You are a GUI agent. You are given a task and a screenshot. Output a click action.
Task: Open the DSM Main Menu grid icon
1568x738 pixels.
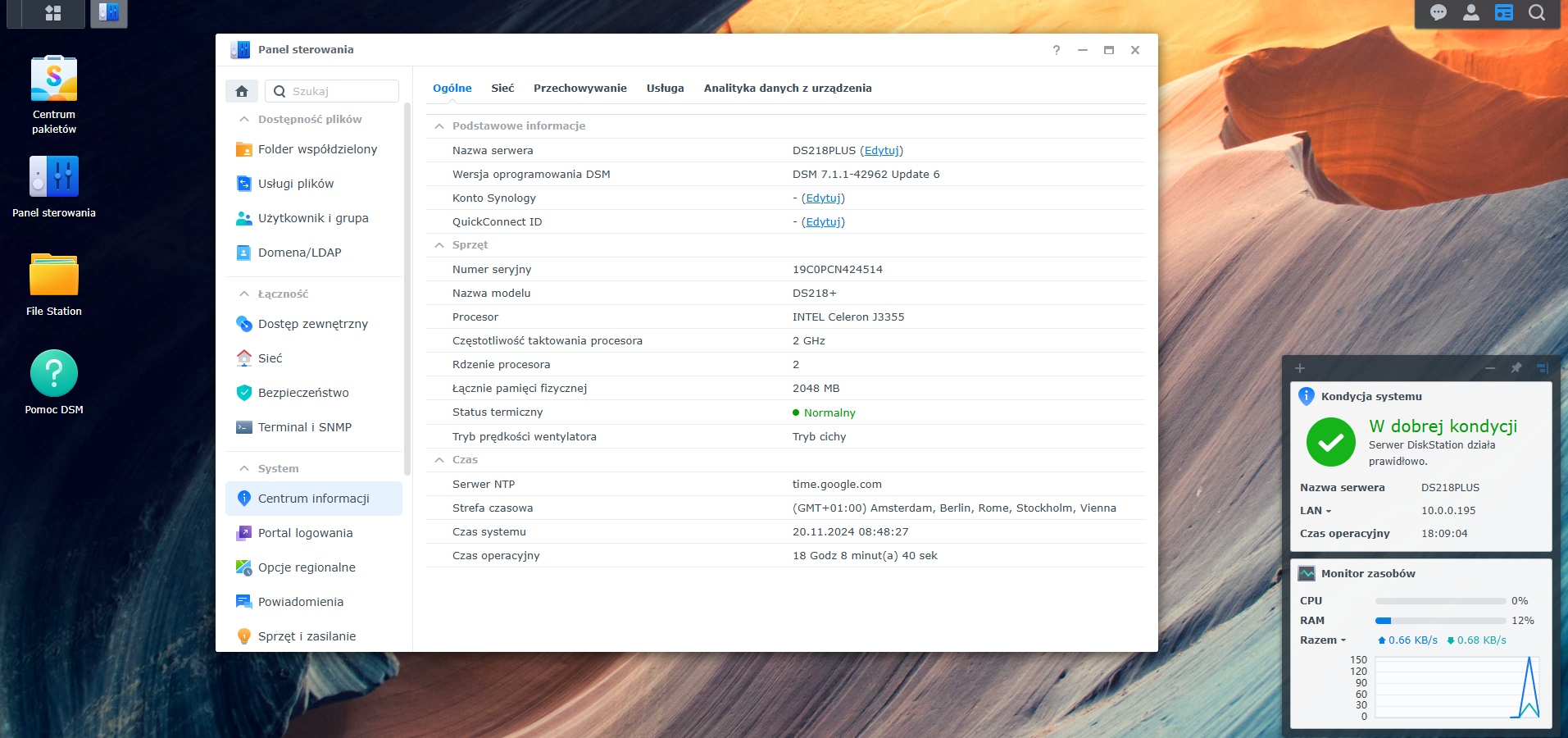pyautogui.click(x=53, y=13)
